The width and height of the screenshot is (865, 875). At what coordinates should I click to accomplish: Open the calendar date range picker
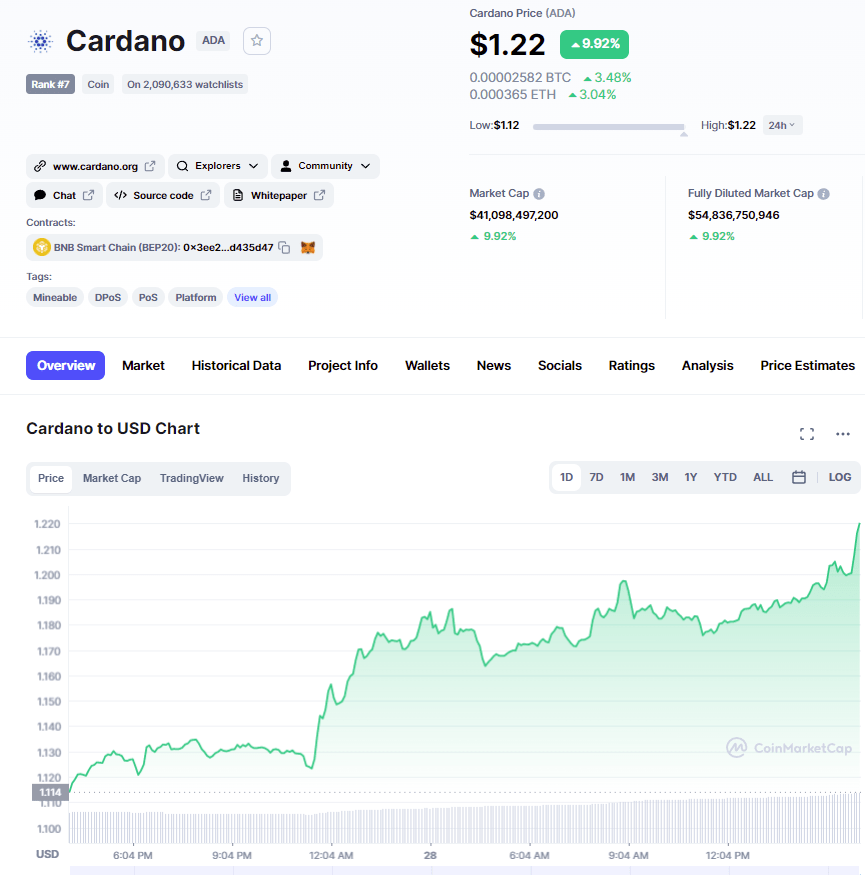[x=799, y=477]
